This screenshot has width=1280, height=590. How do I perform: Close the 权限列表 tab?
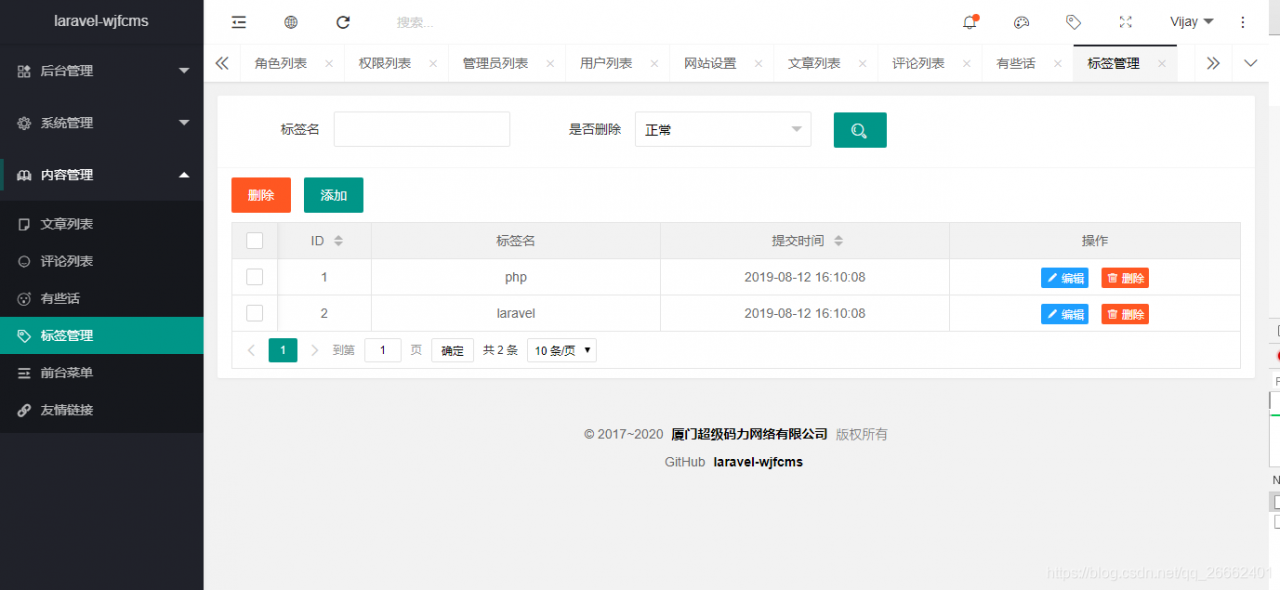(433, 64)
